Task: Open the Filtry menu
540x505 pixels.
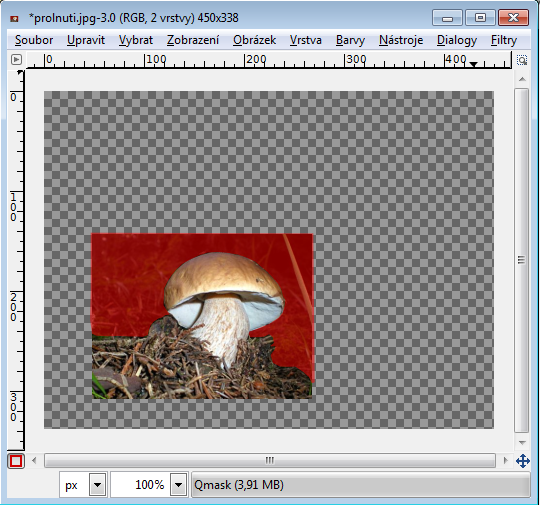Action: pyautogui.click(x=504, y=40)
